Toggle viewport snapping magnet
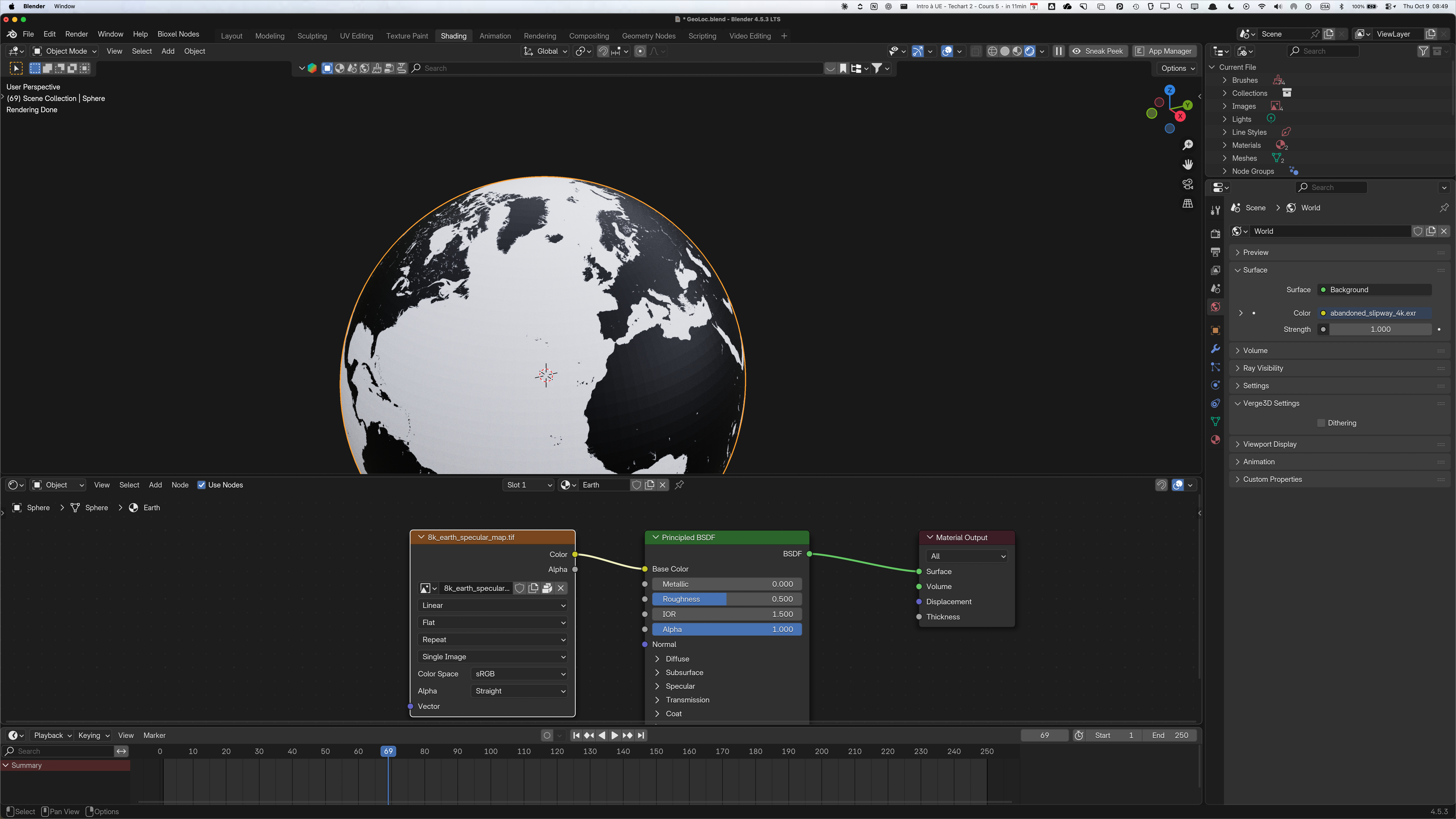 [x=603, y=51]
